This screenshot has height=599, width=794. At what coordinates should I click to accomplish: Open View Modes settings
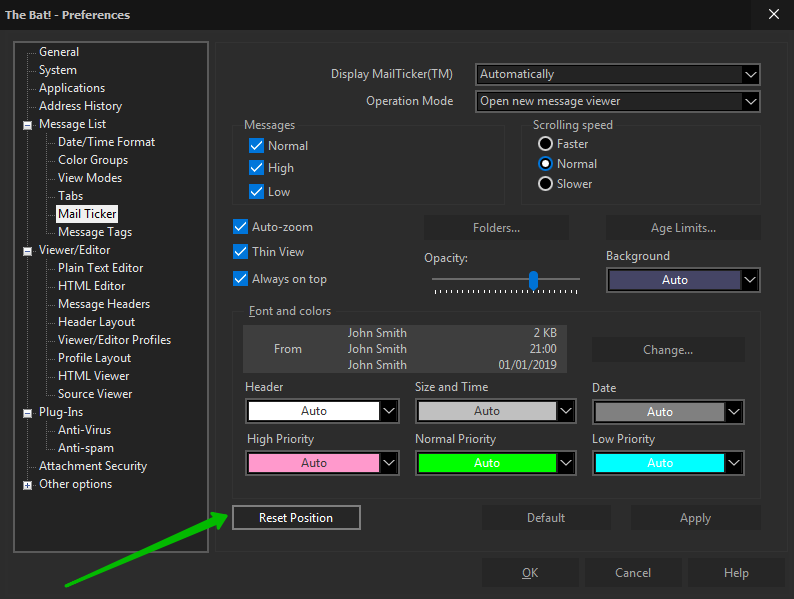(90, 178)
